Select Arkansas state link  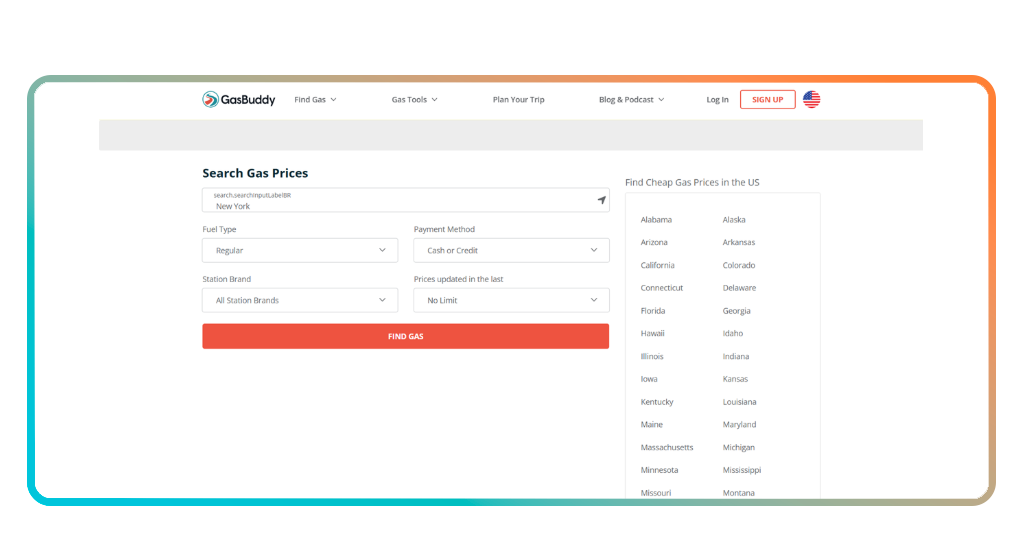tap(739, 242)
